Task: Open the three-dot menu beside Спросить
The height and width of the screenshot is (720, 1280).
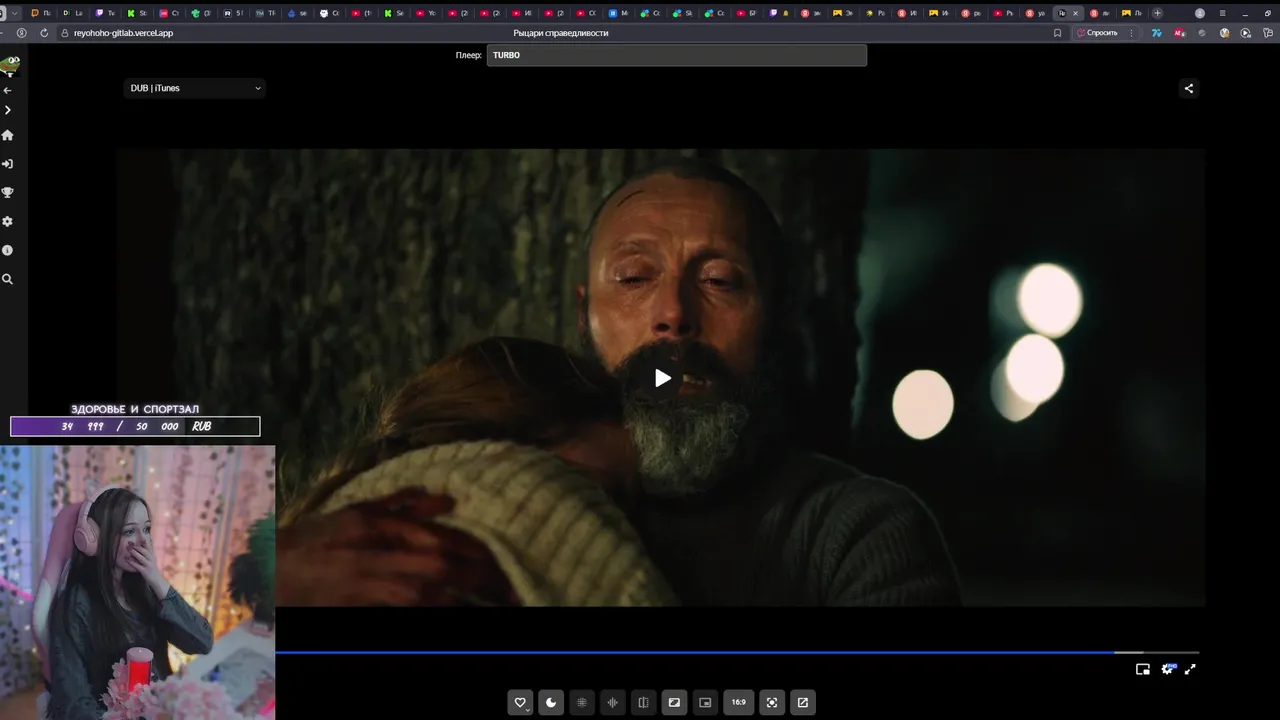Action: pyautogui.click(x=1131, y=33)
